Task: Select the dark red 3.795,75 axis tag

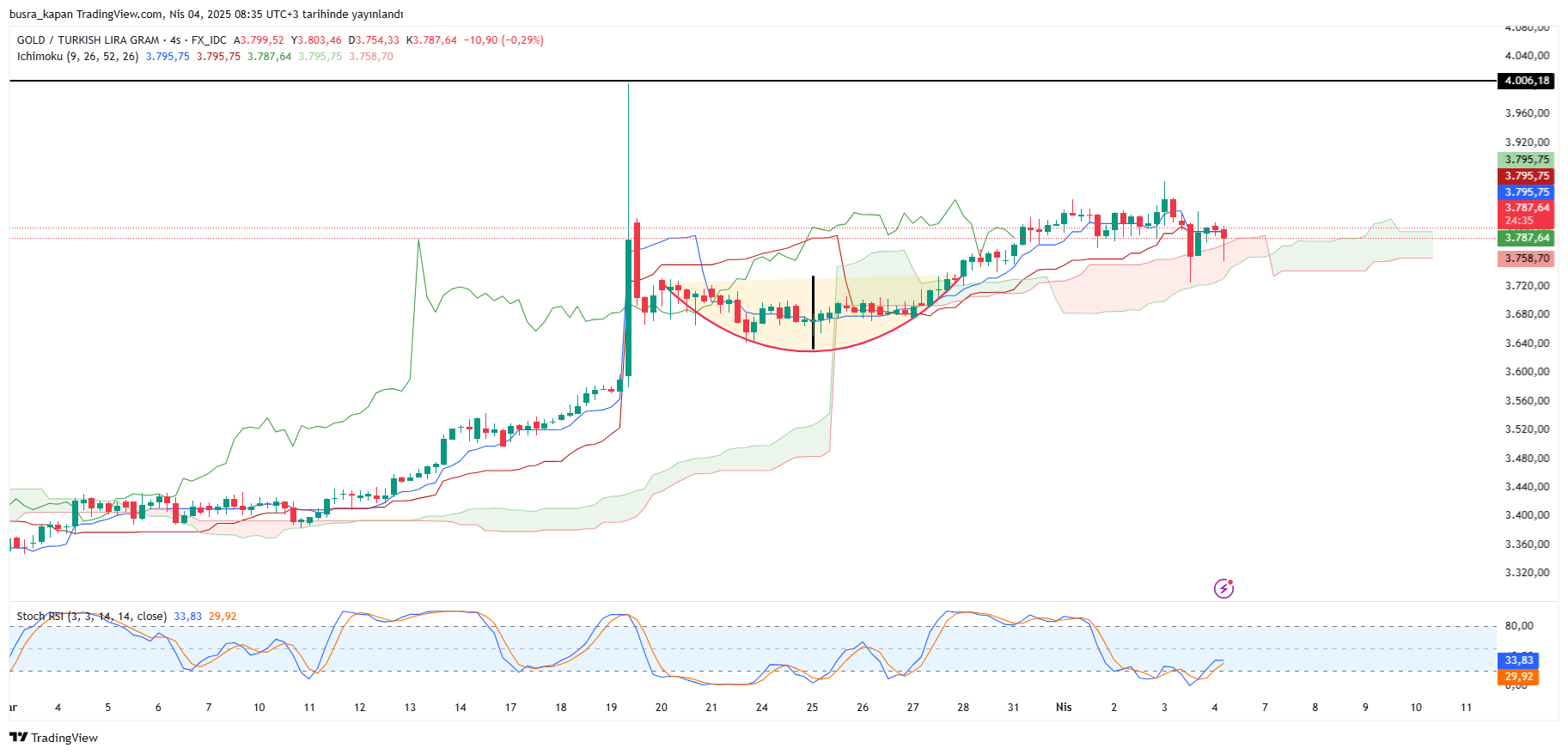Action: click(1526, 176)
